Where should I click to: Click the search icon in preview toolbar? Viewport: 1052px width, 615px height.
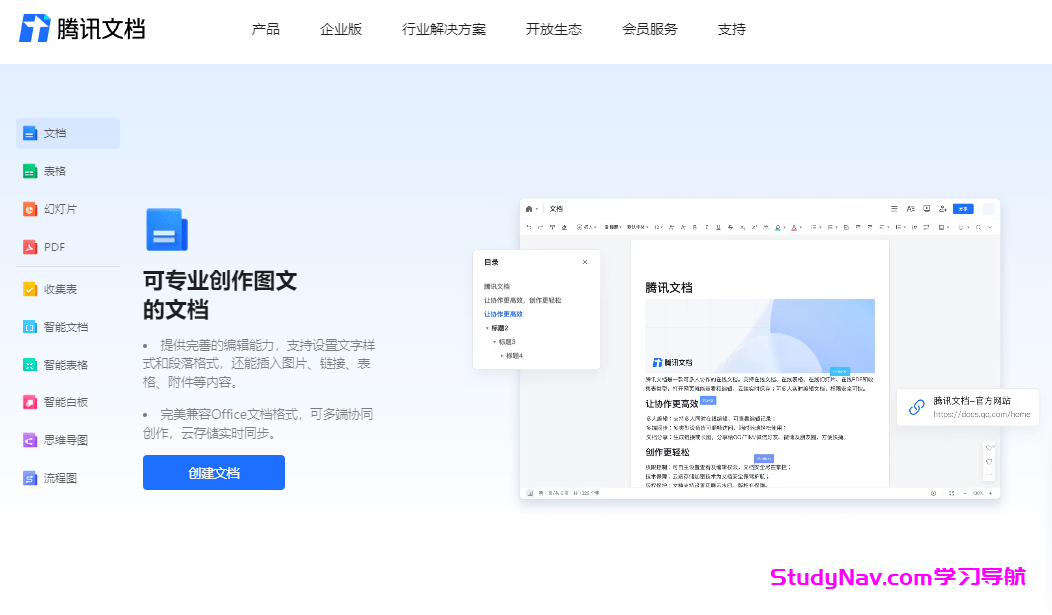[978, 227]
